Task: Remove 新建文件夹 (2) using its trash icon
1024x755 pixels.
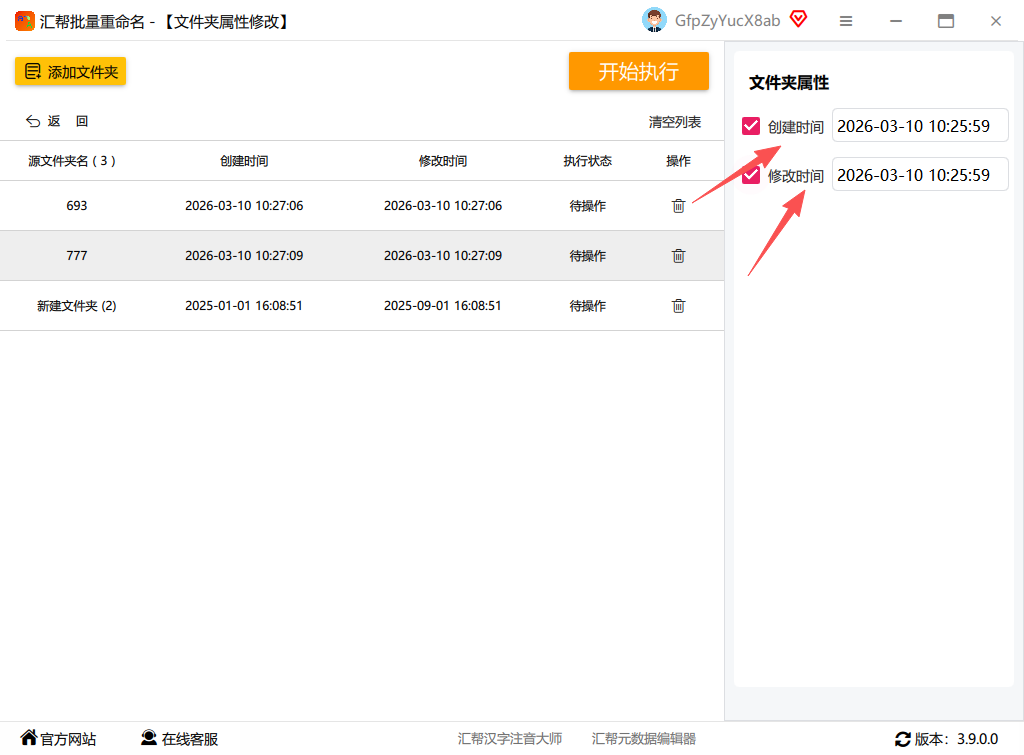Action: [679, 306]
